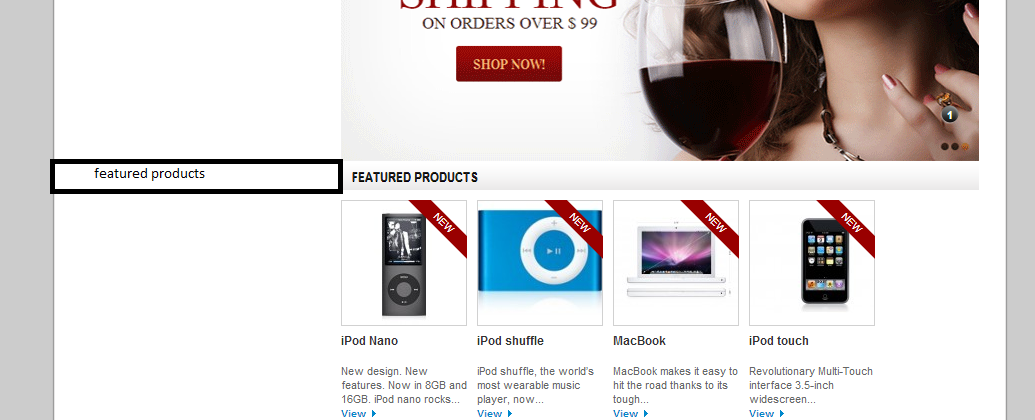
Task: Click the SHOP NOW! banner button
Action: [x=508, y=64]
